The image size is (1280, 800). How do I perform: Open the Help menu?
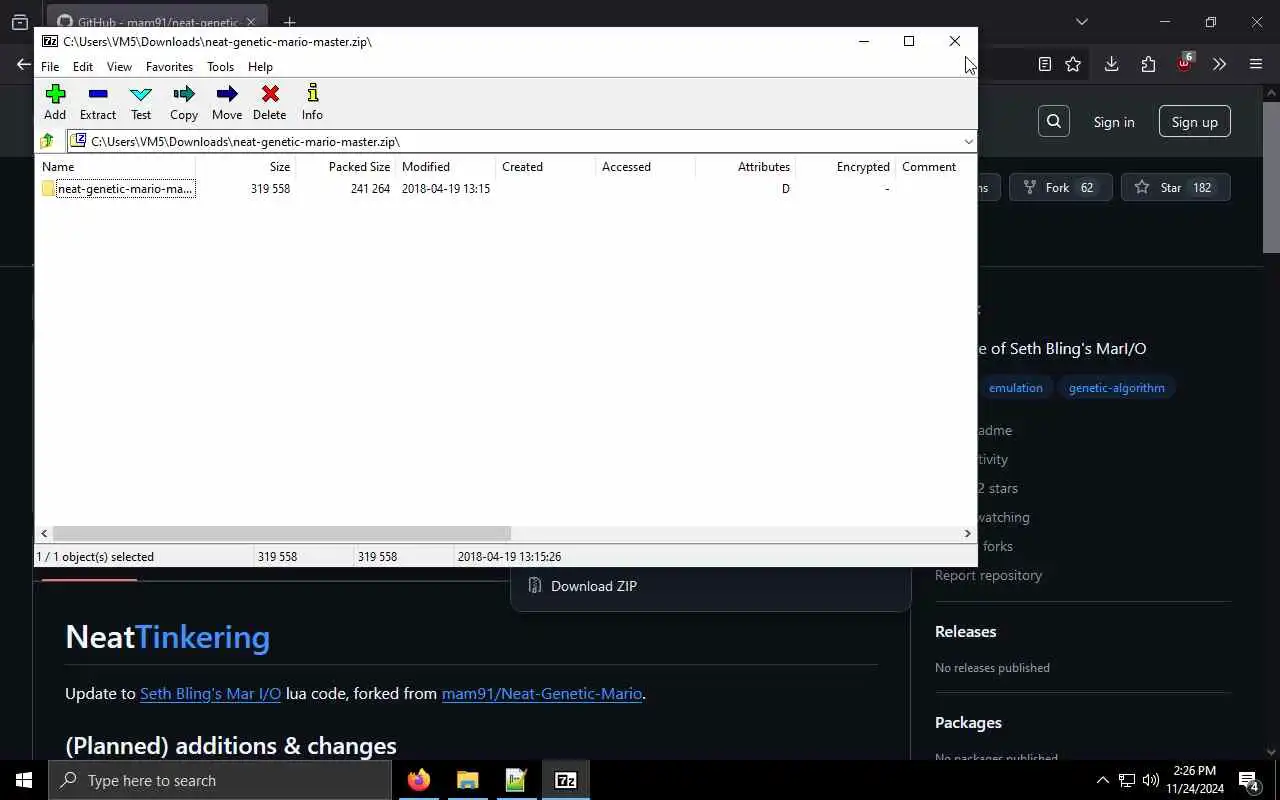pos(260,66)
